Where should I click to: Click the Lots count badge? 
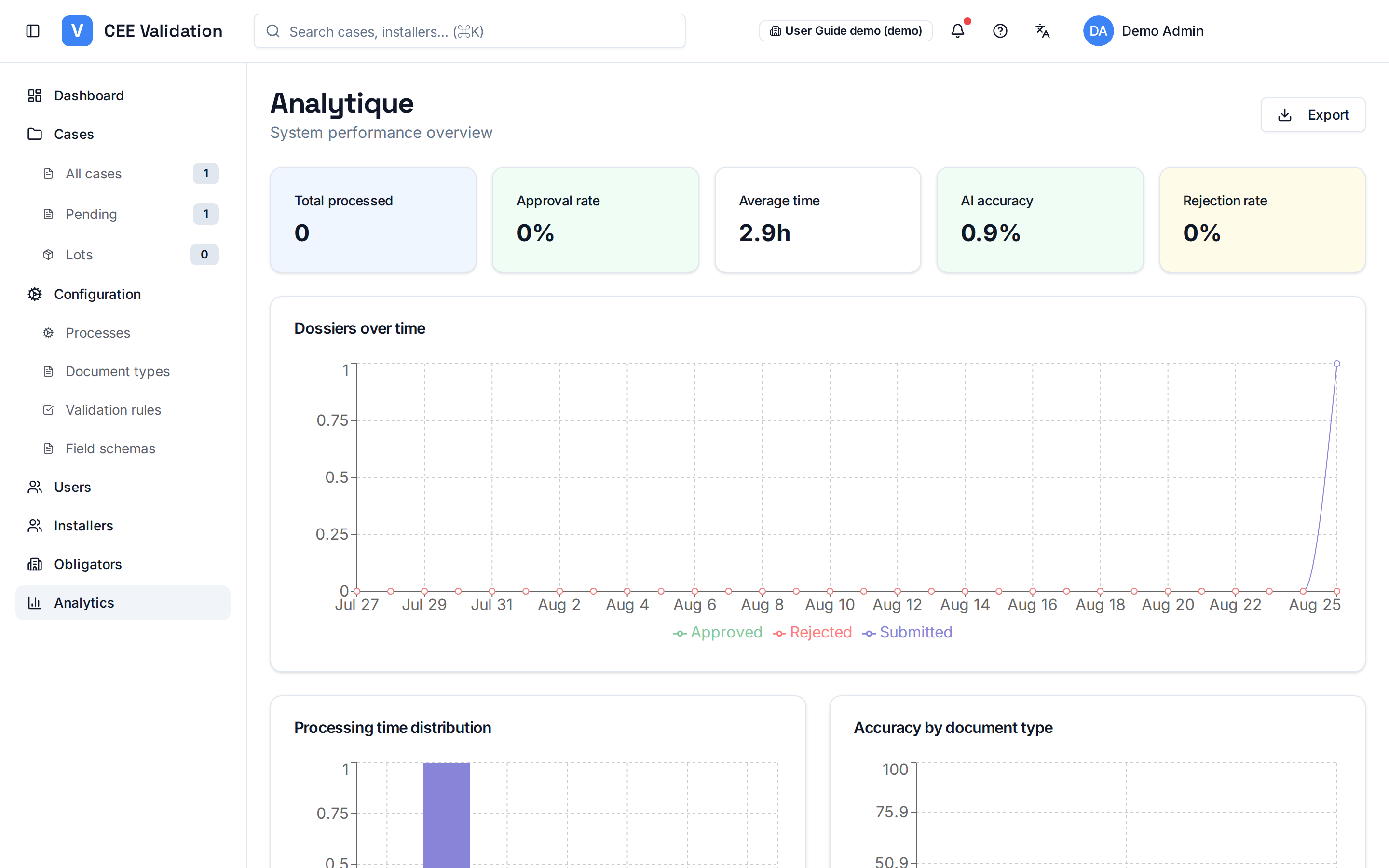click(x=204, y=254)
